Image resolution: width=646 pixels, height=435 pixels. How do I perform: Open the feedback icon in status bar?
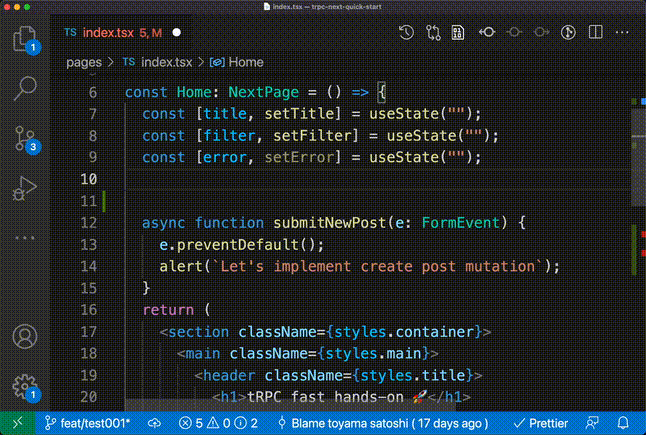[592, 423]
